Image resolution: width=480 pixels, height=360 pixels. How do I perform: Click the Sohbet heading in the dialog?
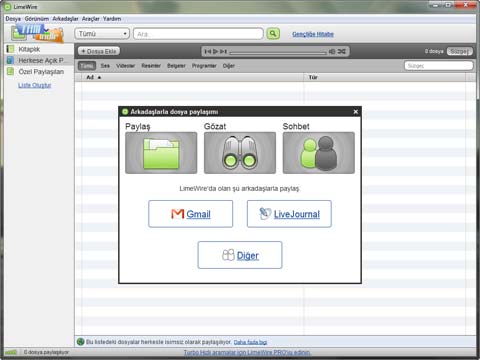296,126
